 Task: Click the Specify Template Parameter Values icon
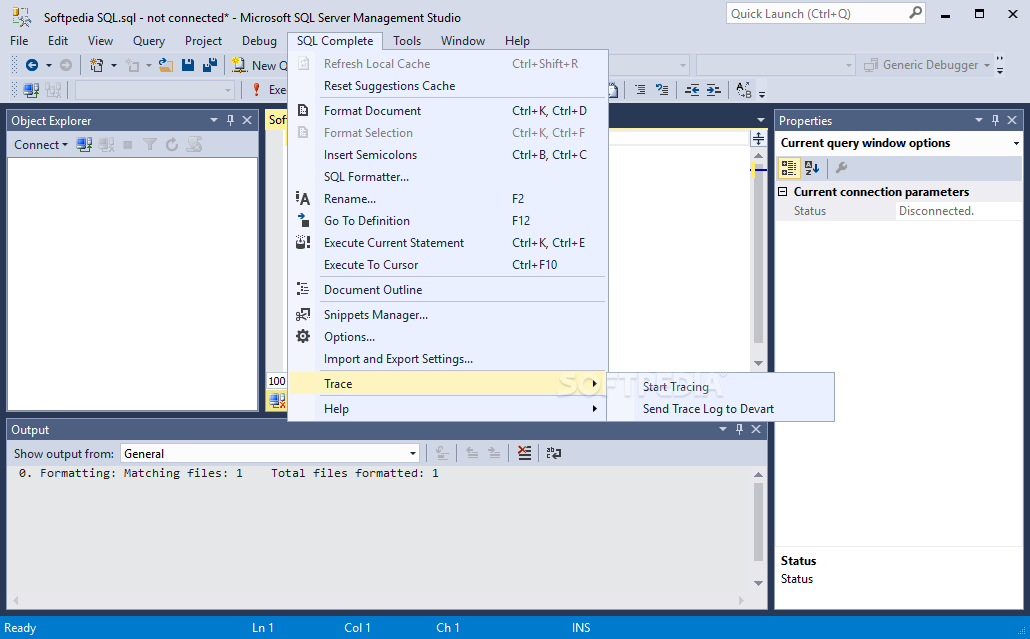coord(744,90)
